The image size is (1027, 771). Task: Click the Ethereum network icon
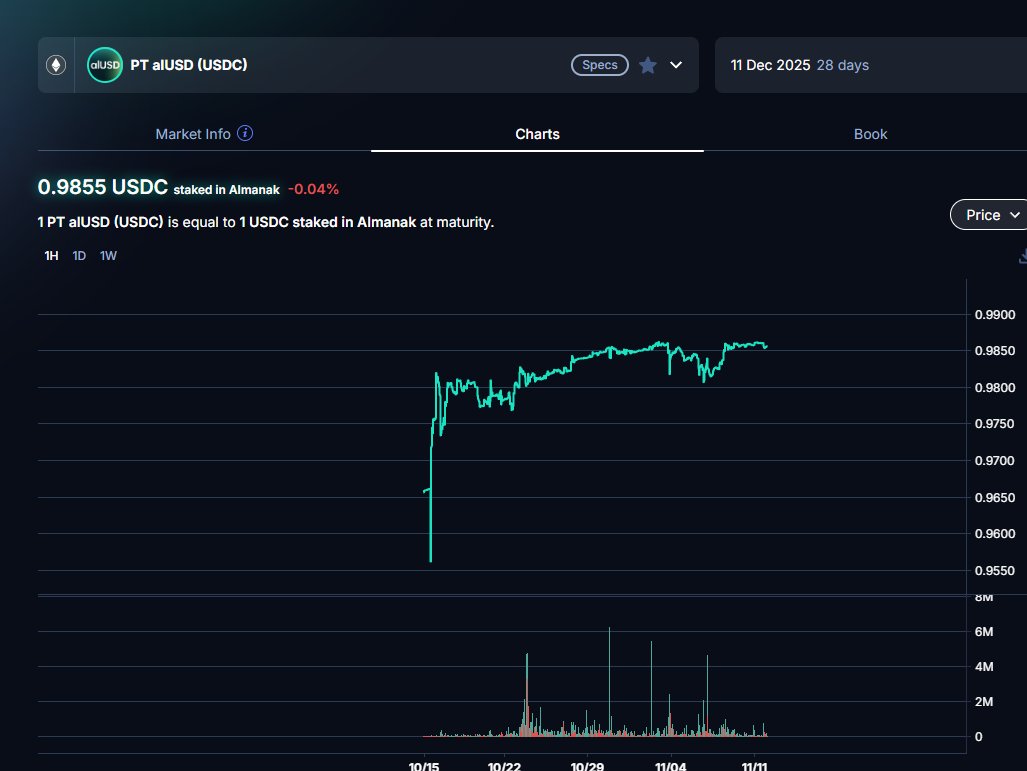point(56,65)
